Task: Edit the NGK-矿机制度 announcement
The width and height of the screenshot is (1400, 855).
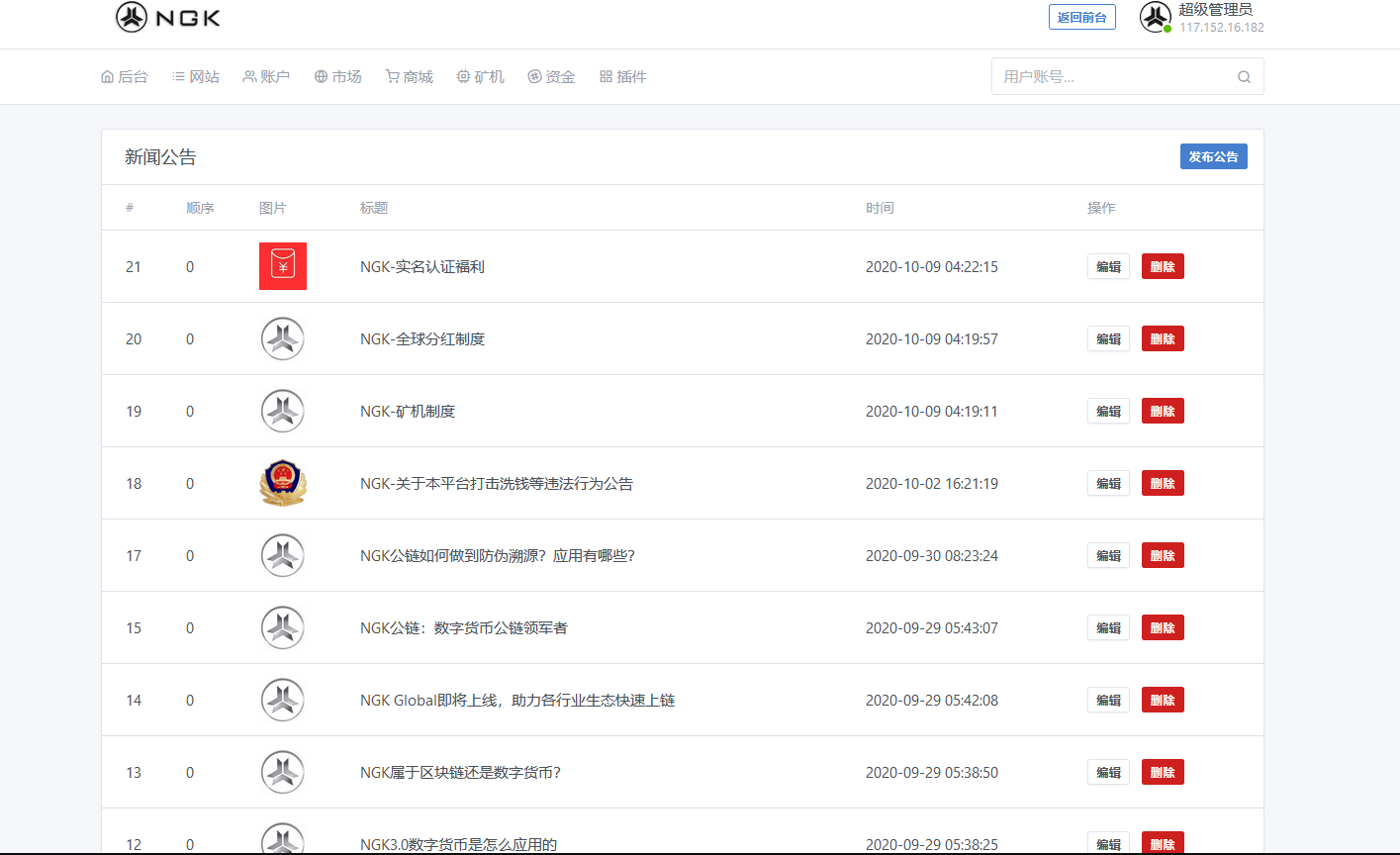Action: [x=1108, y=411]
